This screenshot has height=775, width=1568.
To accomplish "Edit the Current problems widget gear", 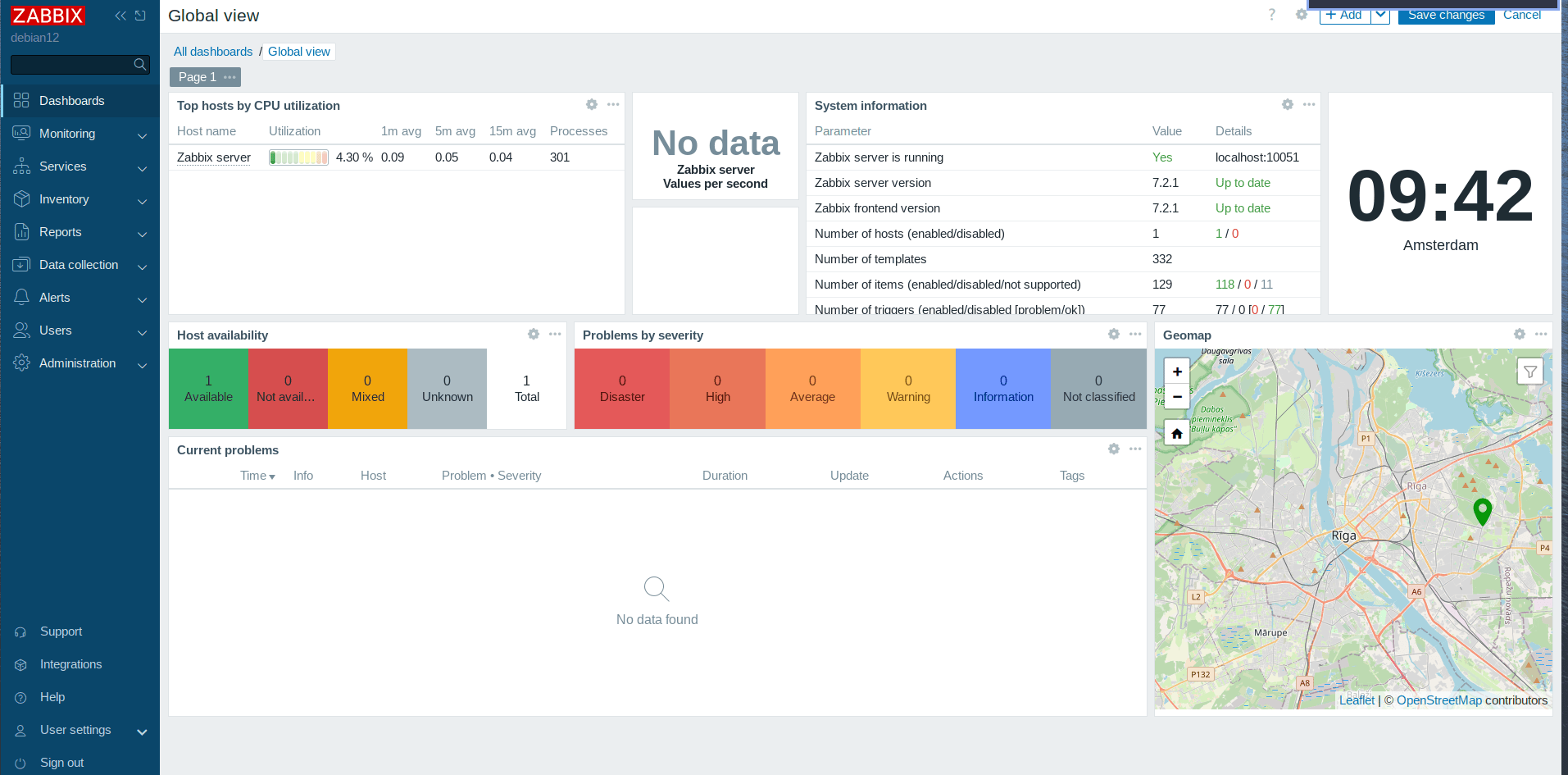I will coord(1114,449).
